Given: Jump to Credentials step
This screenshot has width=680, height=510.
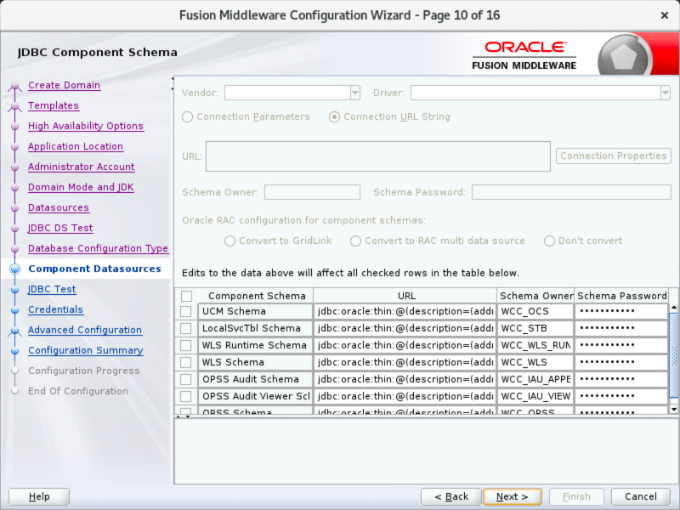Looking at the screenshot, I should tap(56, 310).
